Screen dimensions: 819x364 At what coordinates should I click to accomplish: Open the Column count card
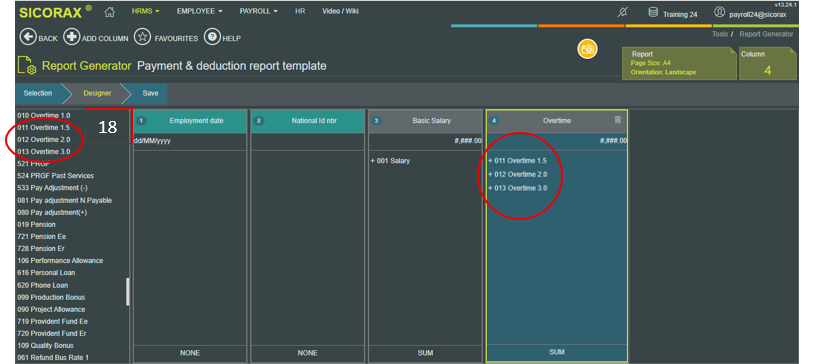pos(768,63)
